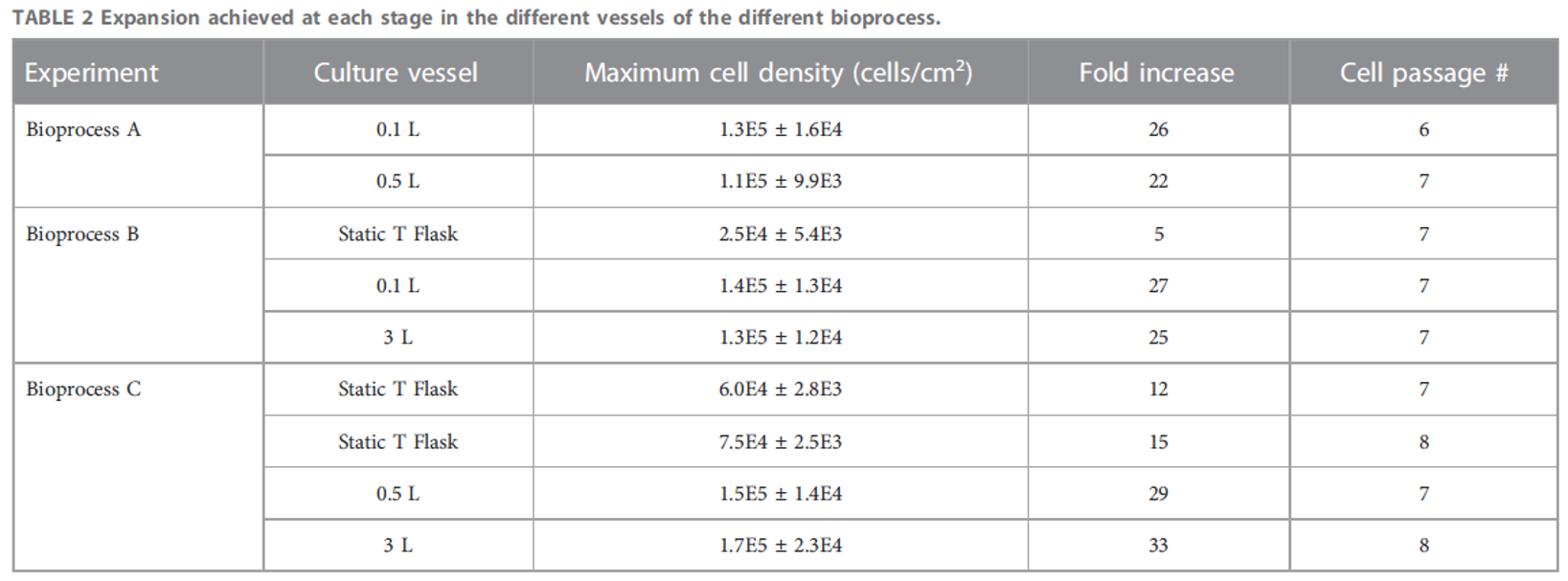This screenshot has height=581, width=1568.
Task: Click fold increase value 5
Action: 1158,235
